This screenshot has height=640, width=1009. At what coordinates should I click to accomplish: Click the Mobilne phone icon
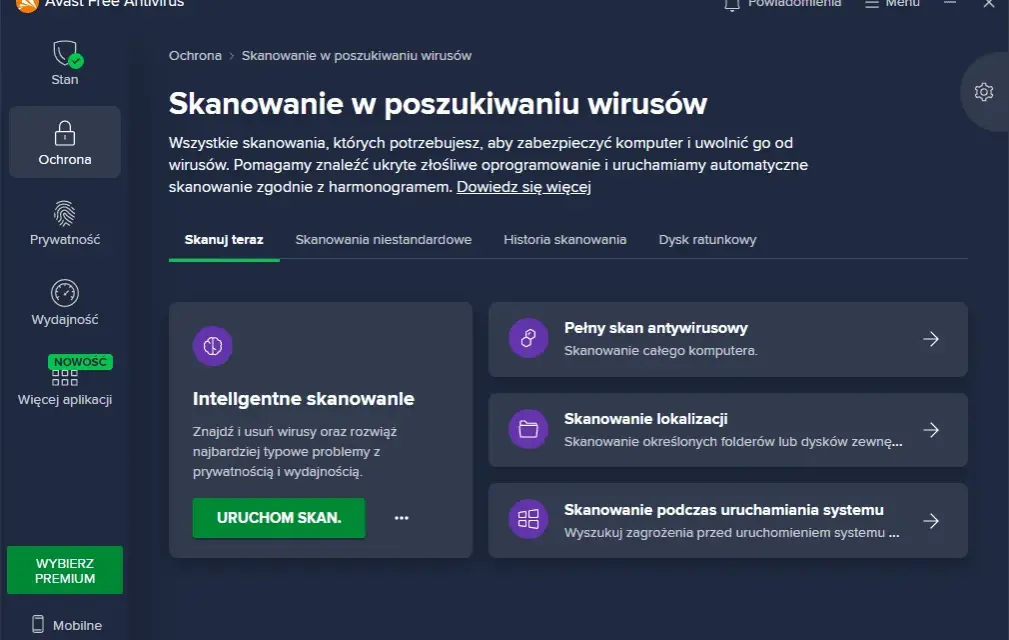coord(38,624)
